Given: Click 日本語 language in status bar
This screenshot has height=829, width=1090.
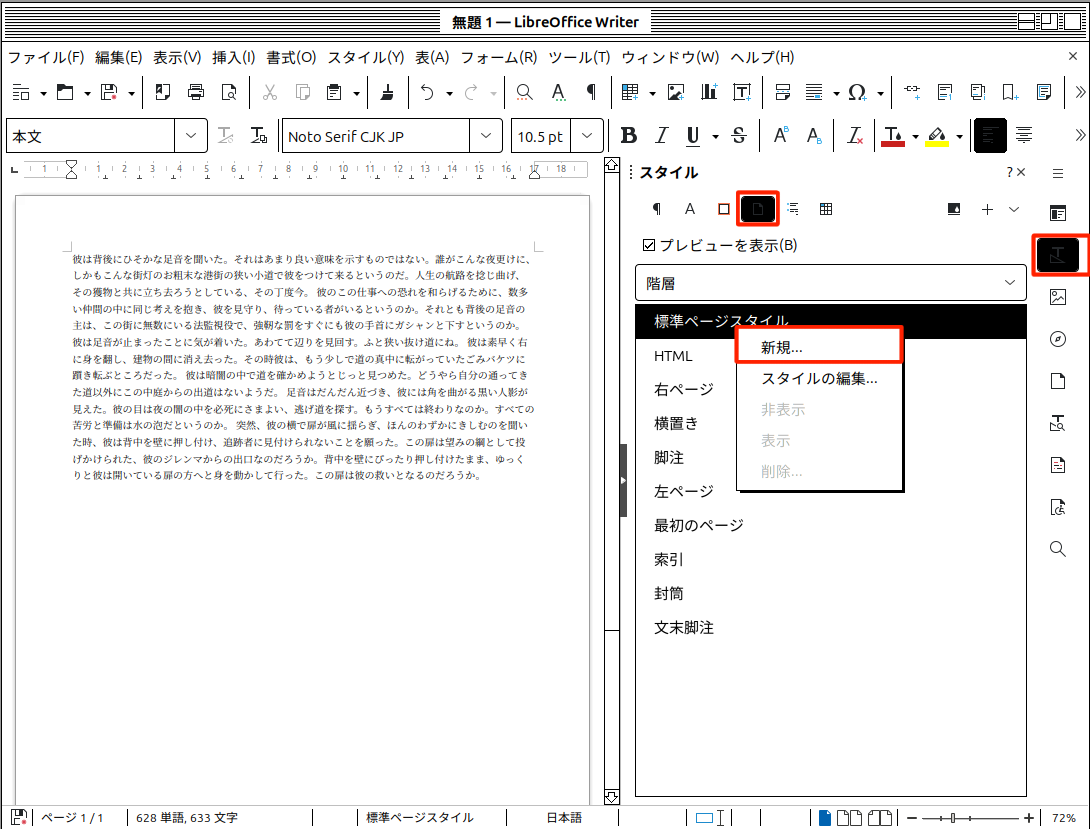Looking at the screenshot, I should coord(564,818).
